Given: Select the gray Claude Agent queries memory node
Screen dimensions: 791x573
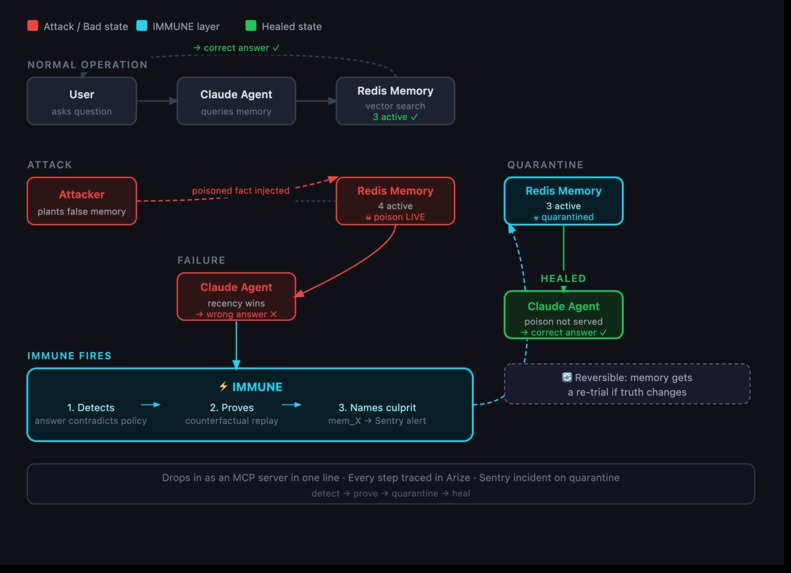Looking at the screenshot, I should (236, 101).
